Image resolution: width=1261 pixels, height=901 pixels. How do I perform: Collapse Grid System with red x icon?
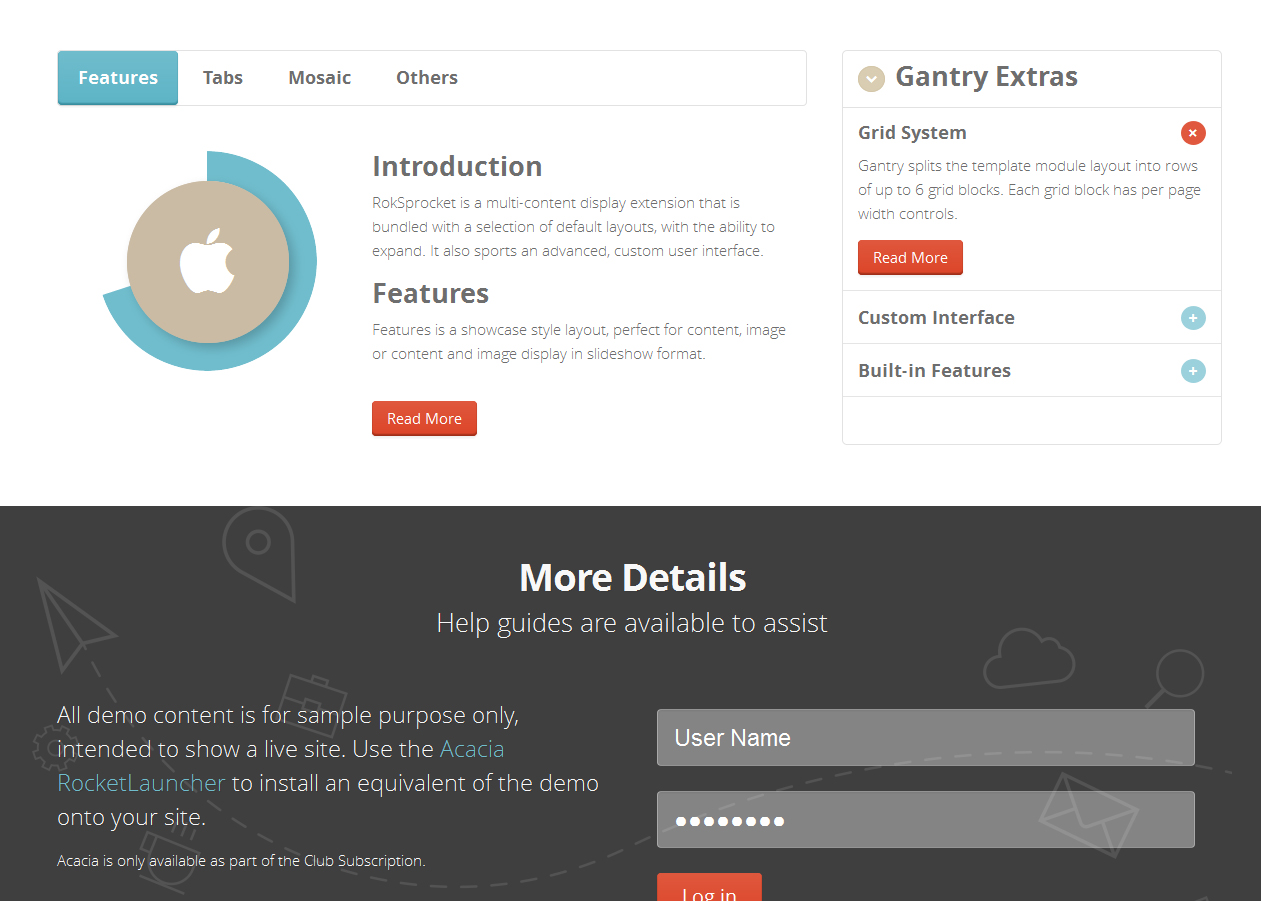[1193, 133]
